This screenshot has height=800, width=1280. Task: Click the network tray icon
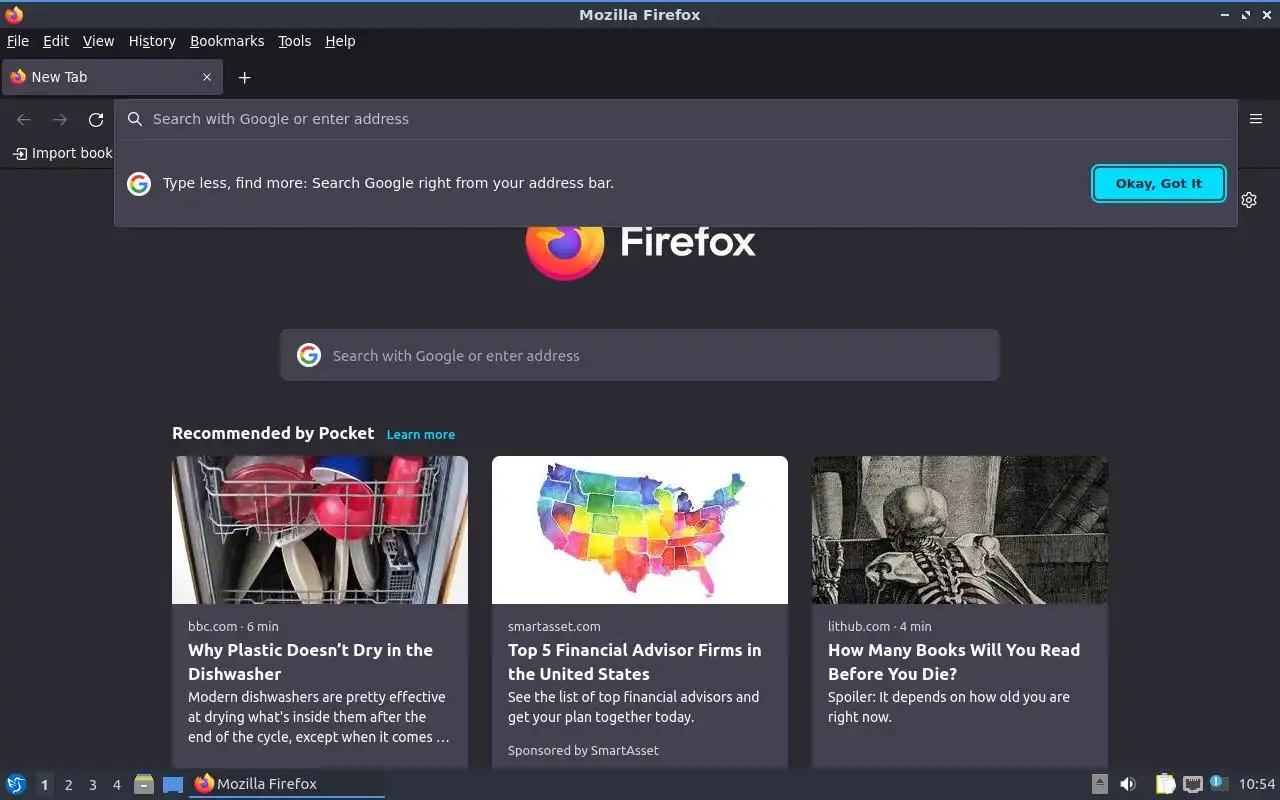1192,784
